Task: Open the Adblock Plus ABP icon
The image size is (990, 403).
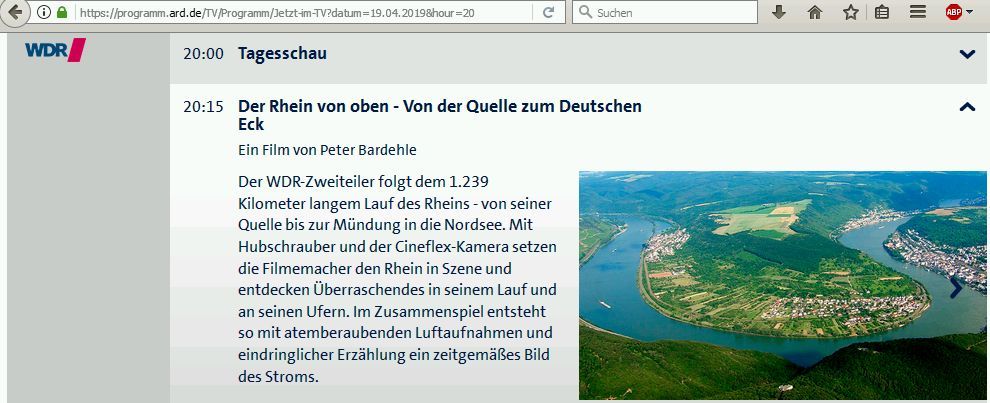Action: tap(953, 12)
